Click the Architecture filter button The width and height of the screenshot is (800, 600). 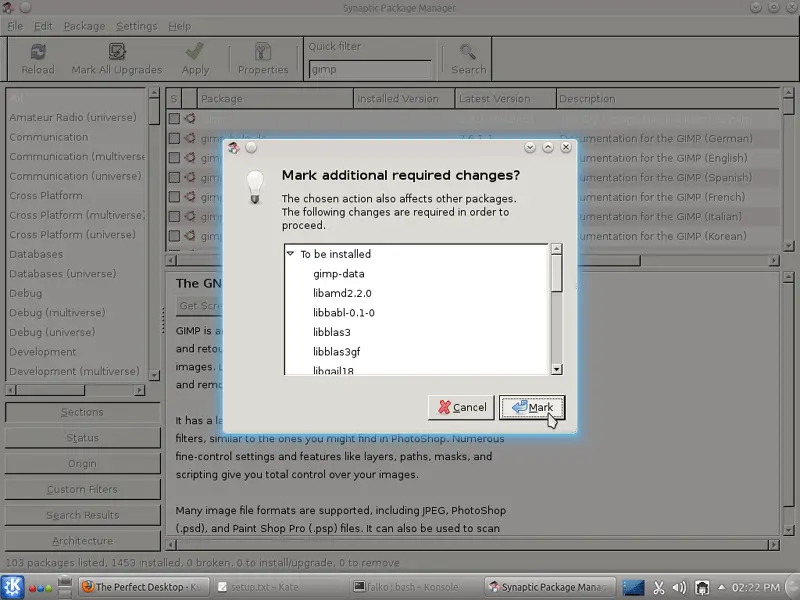click(83, 541)
